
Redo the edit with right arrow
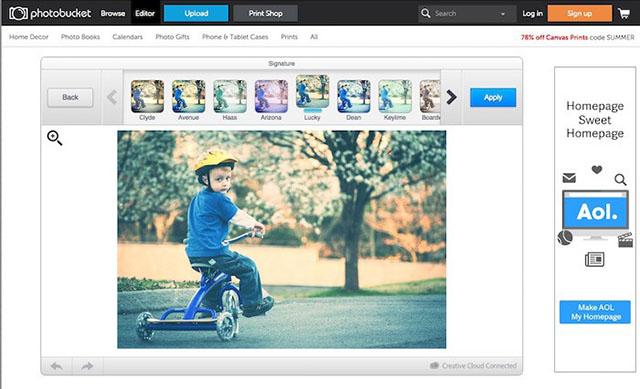pos(87,366)
